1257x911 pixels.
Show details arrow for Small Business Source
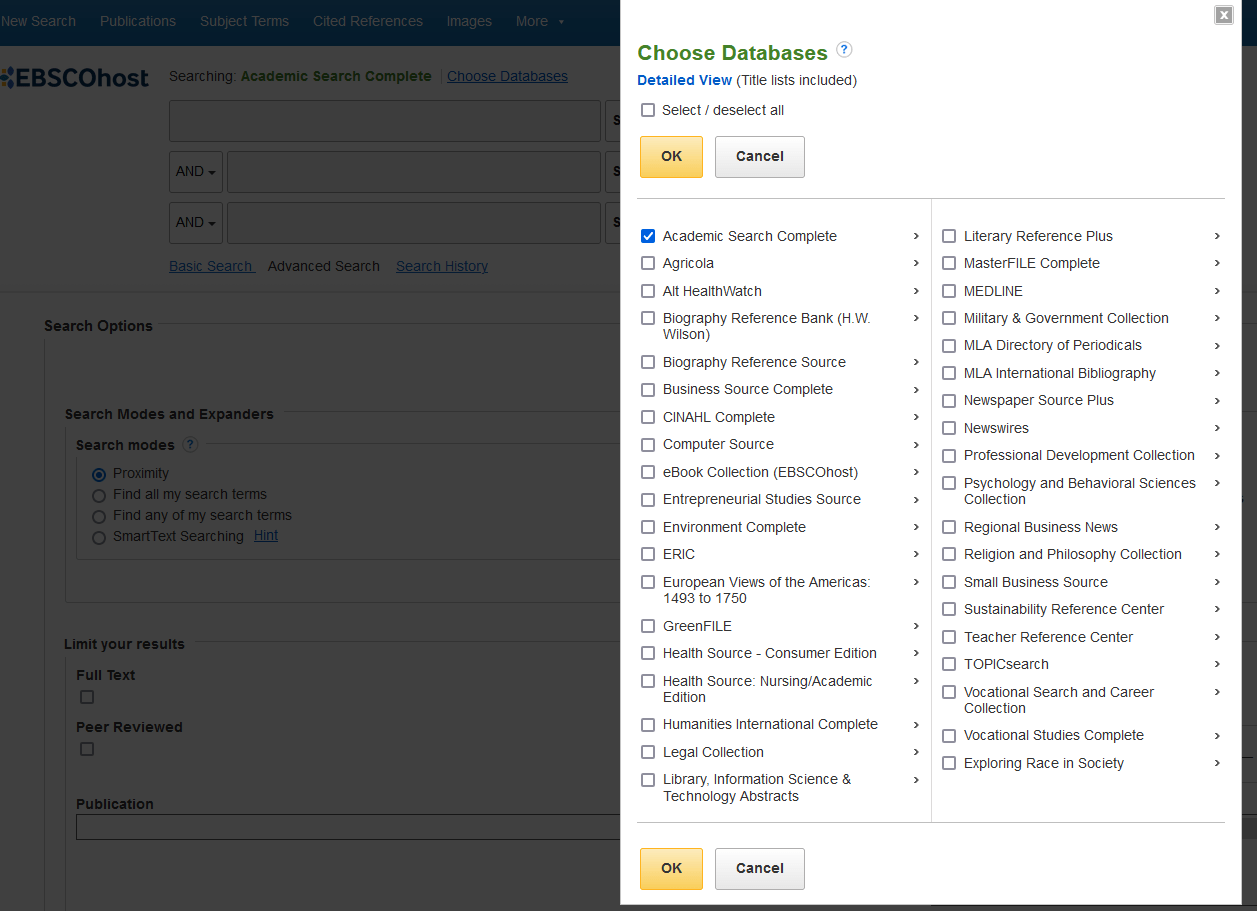1217,582
